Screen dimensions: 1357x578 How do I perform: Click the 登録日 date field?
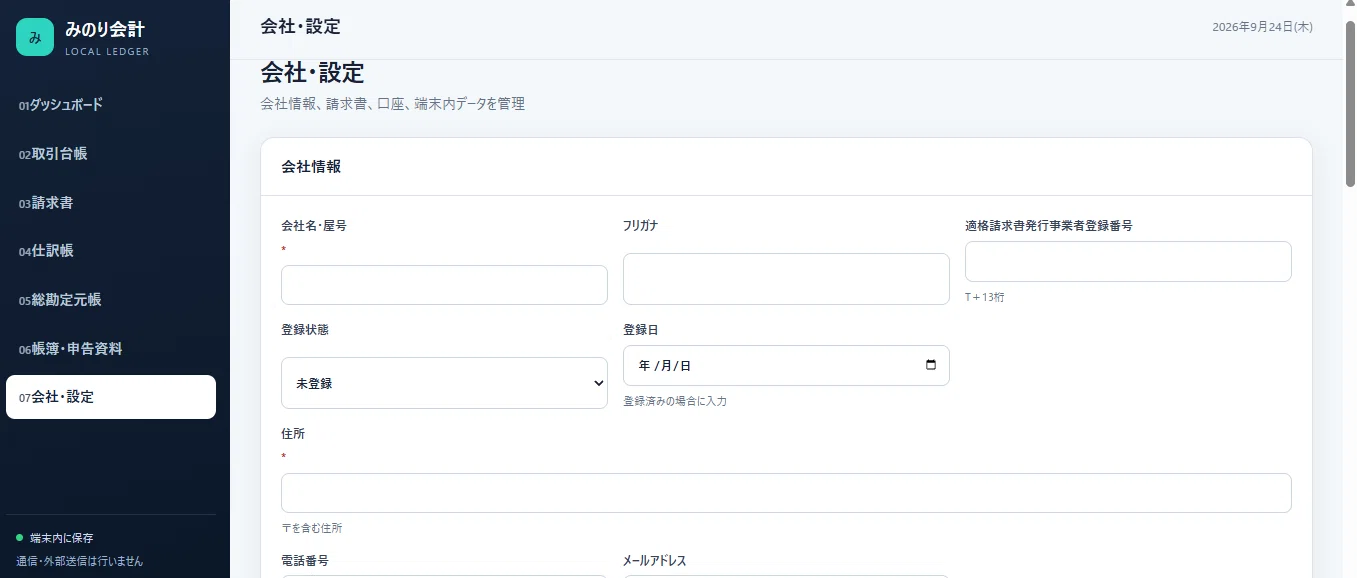tap(786, 365)
